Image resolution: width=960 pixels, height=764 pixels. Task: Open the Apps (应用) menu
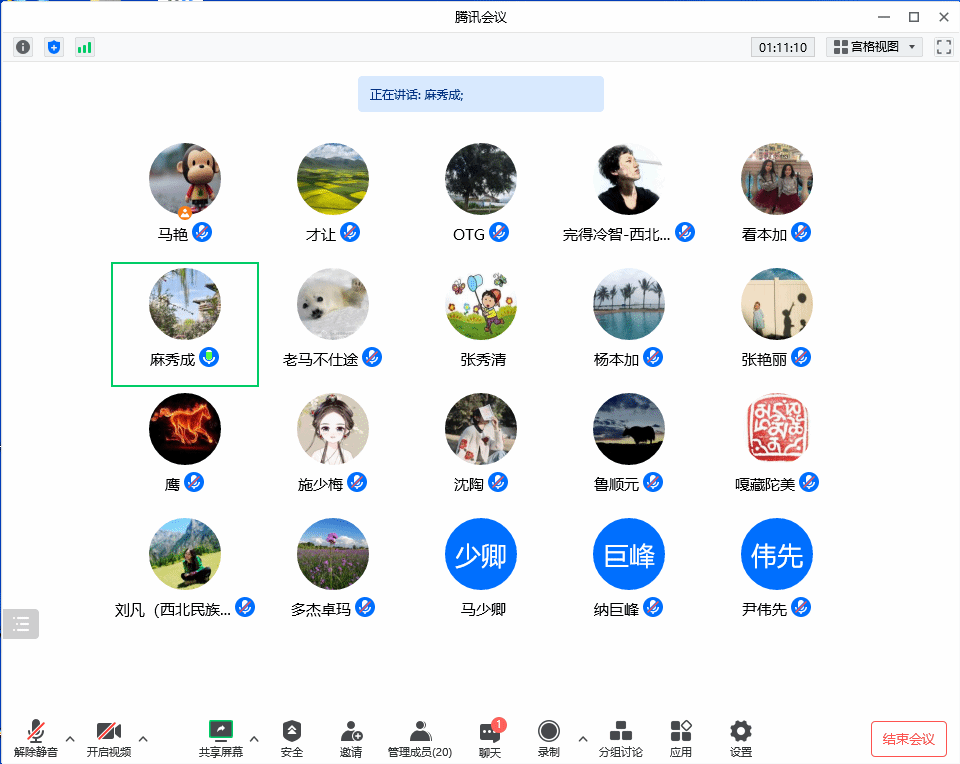680,738
